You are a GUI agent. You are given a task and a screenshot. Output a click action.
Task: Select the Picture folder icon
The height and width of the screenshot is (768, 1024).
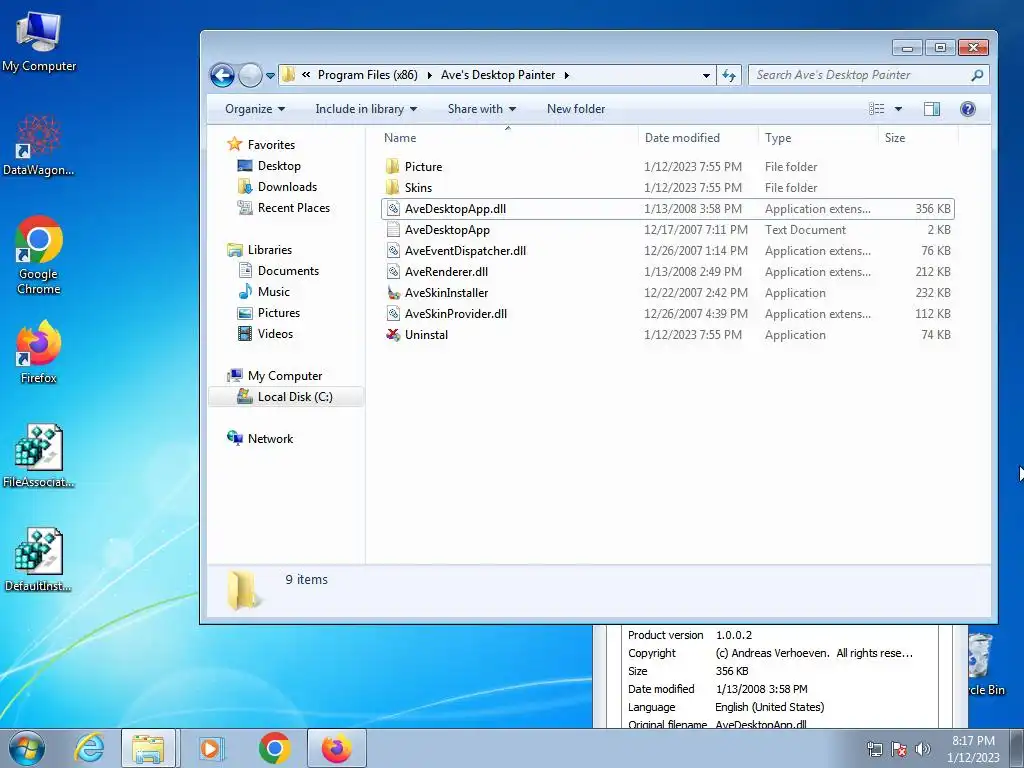click(392, 167)
